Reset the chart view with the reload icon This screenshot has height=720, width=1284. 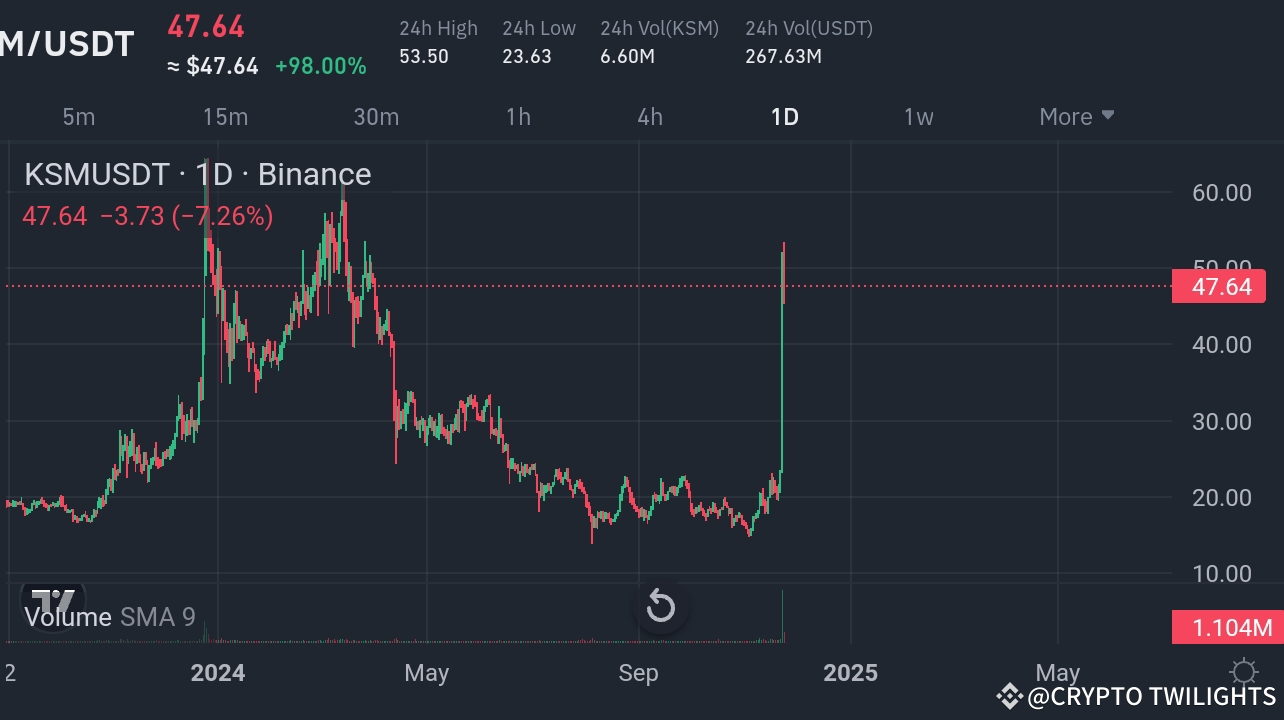pyautogui.click(x=661, y=607)
